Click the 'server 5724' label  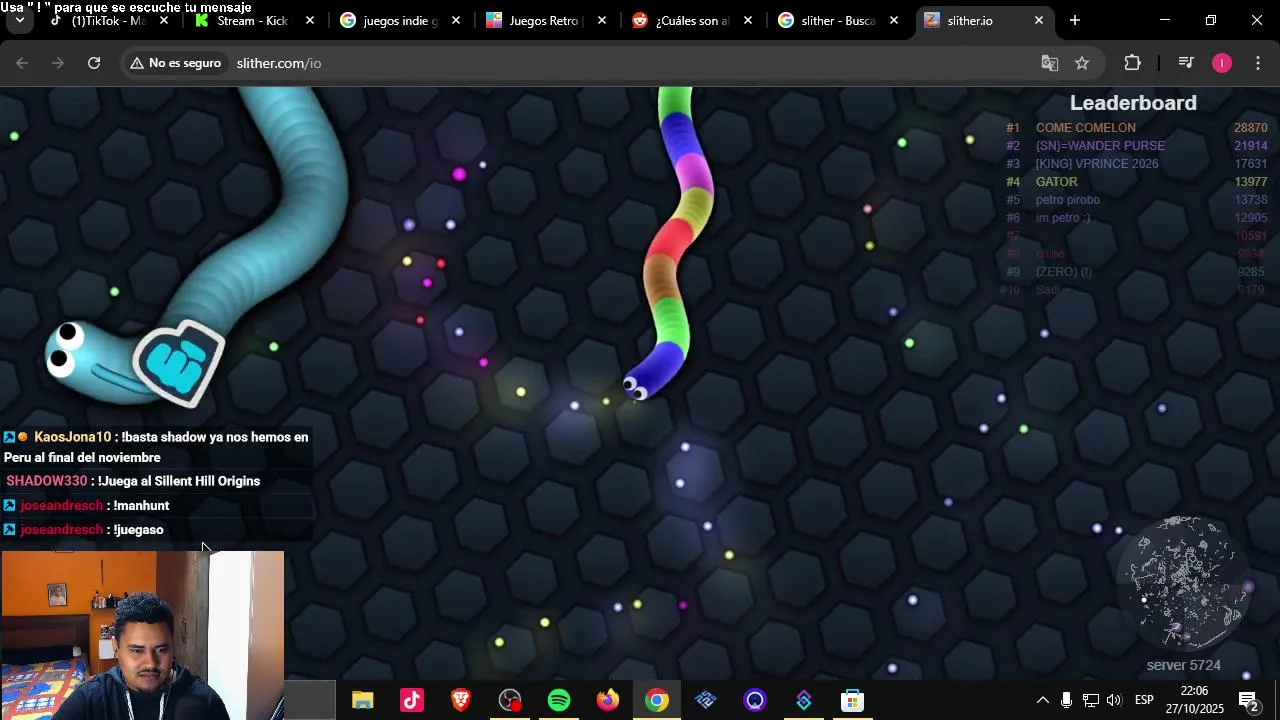(1184, 665)
